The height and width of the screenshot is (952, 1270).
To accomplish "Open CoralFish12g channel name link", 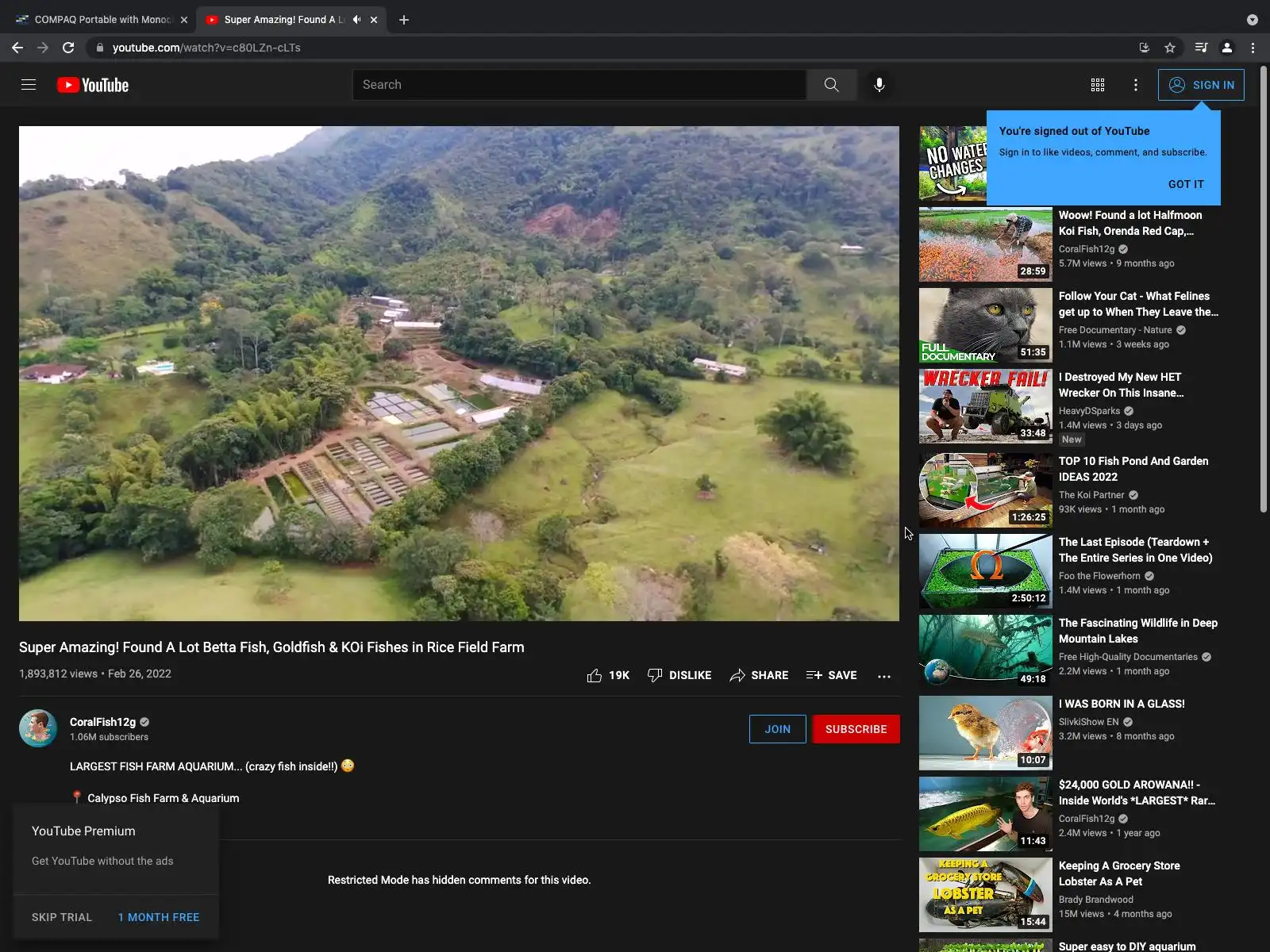I will pyautogui.click(x=102, y=722).
